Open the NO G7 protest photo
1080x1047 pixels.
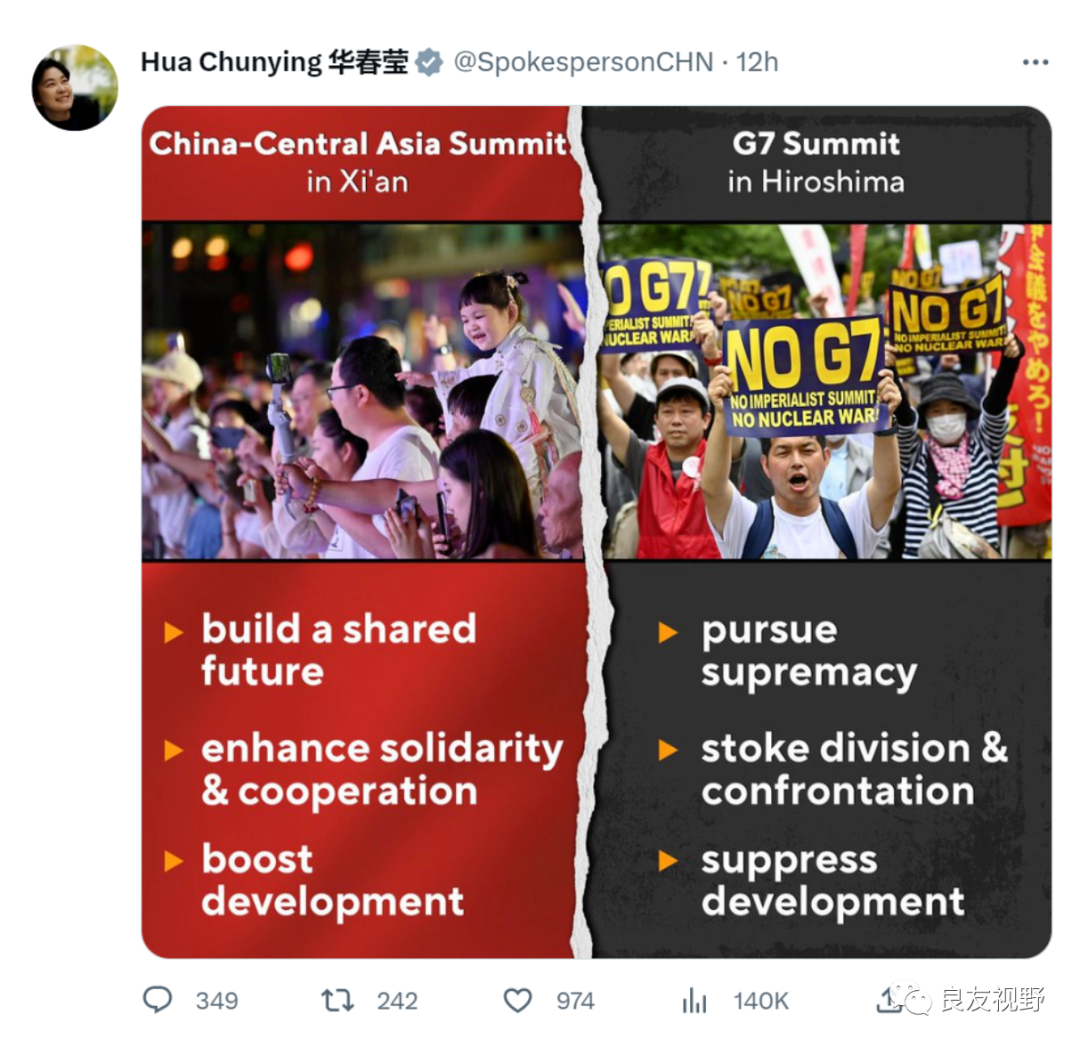825,391
